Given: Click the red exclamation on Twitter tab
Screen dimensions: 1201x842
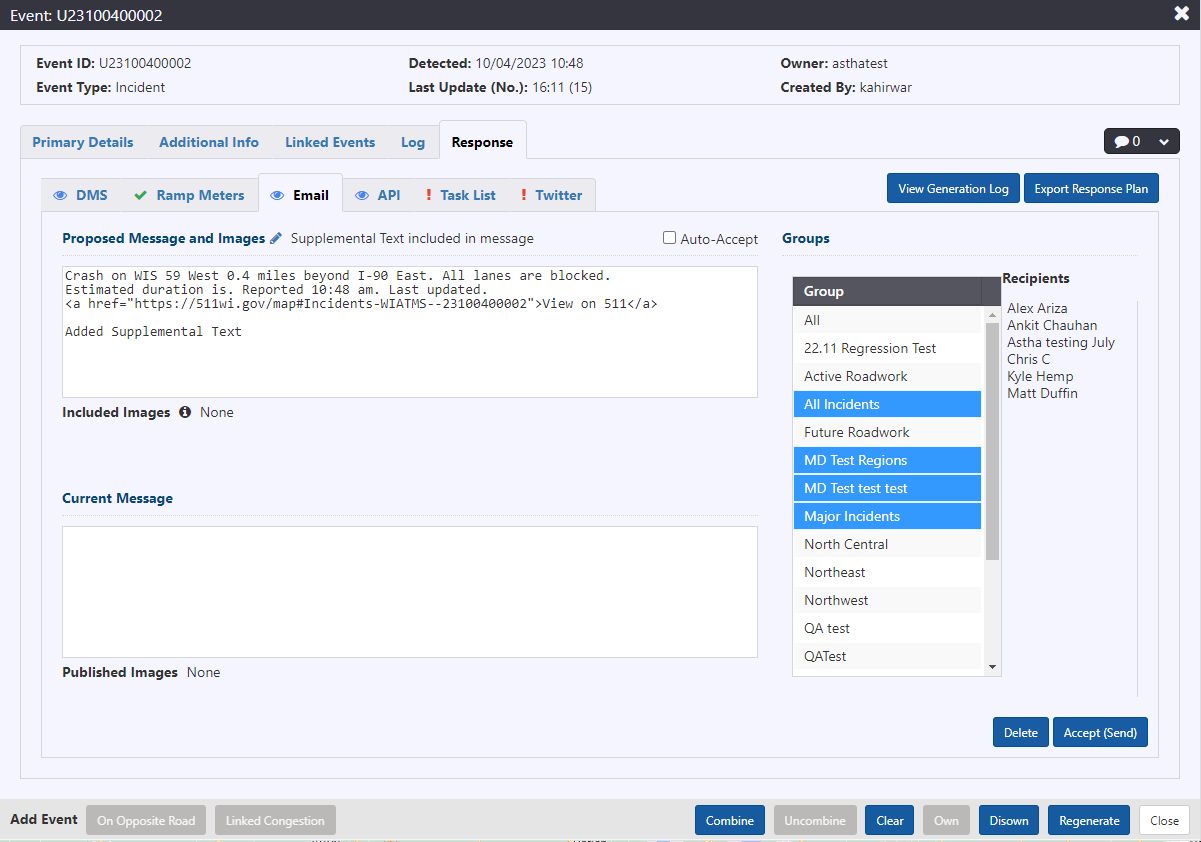Looking at the screenshot, I should click(x=524, y=195).
